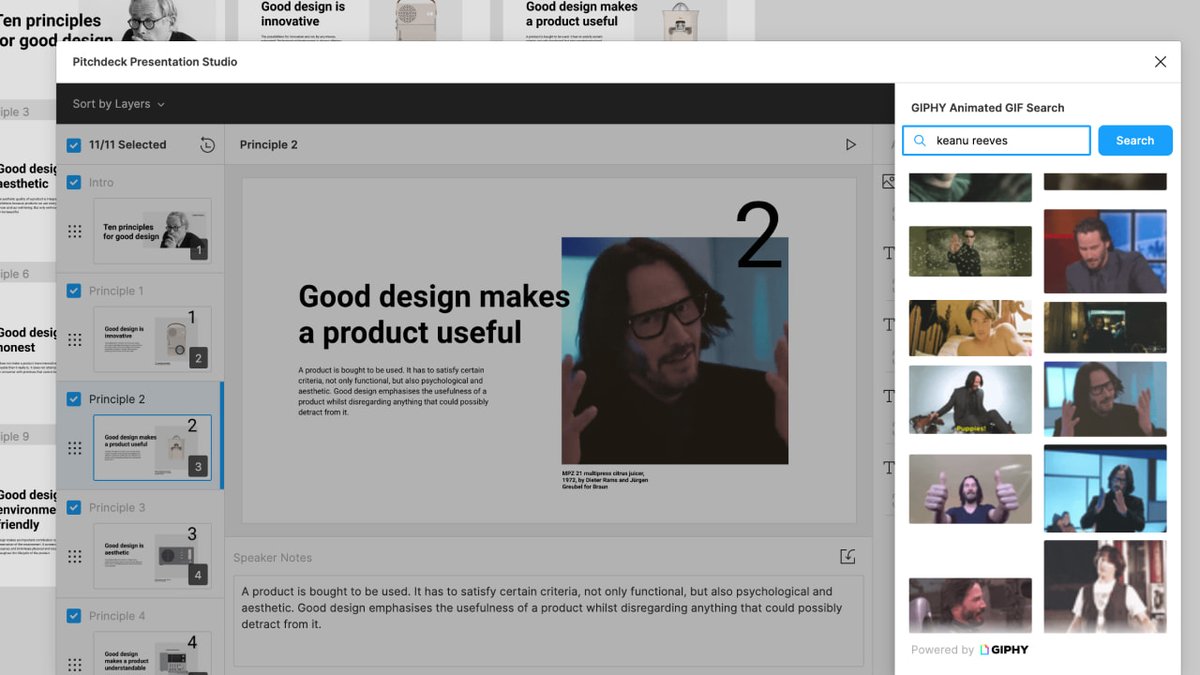Image resolution: width=1200 pixels, height=675 pixels.
Task: Click the Principle 1 label in the slide list
Action: coord(116,291)
